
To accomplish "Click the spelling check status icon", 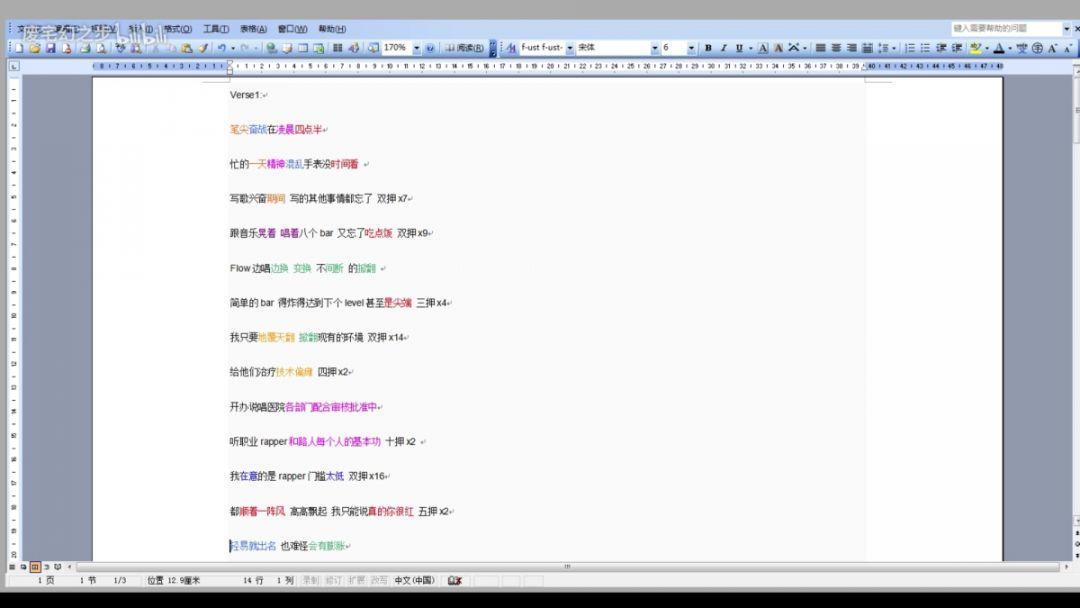I will (455, 580).
